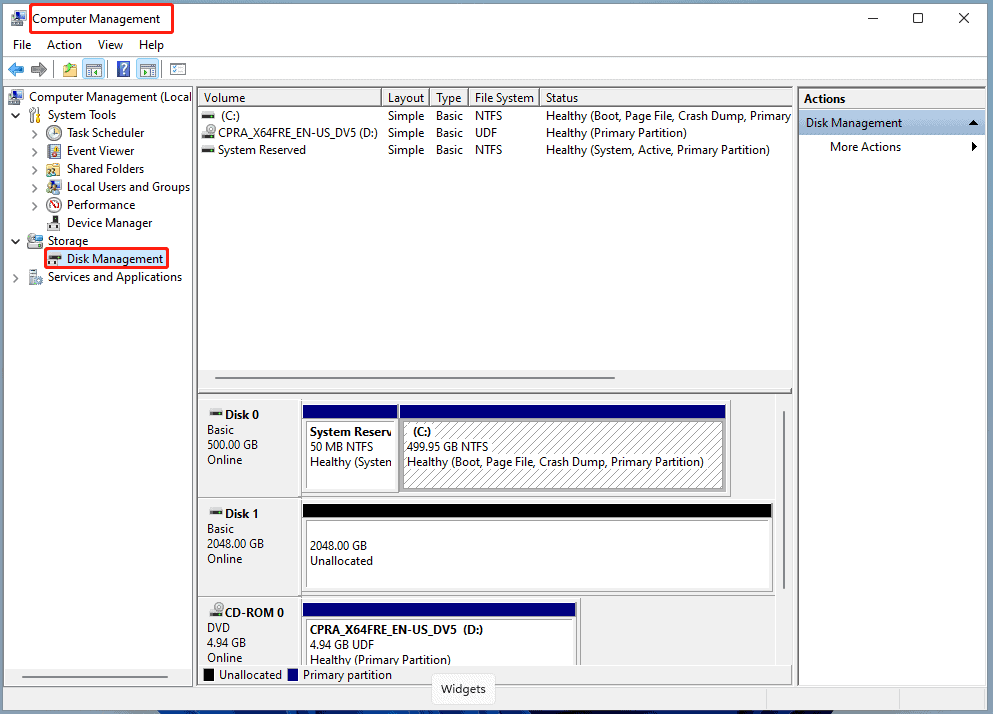Toggle Show/Hide Console Tree toolbar button
993x714 pixels.
(x=94, y=69)
